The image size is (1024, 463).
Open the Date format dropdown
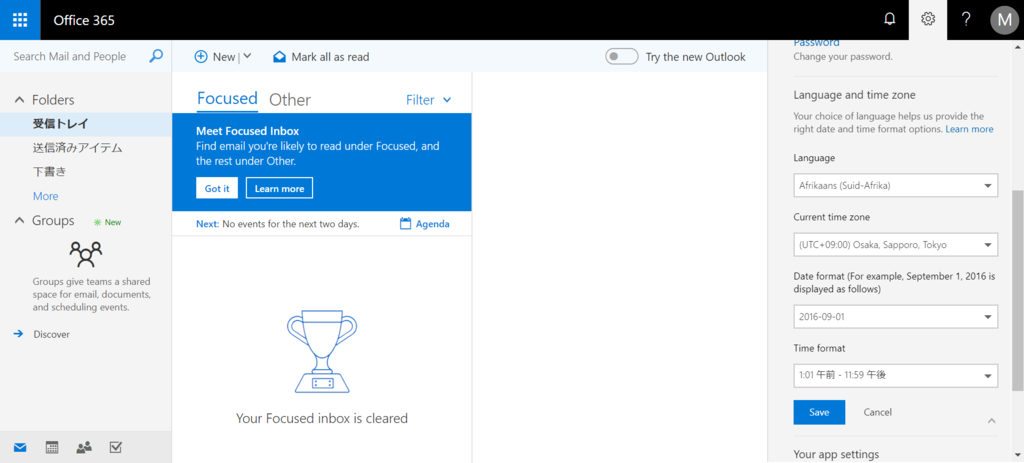(895, 317)
